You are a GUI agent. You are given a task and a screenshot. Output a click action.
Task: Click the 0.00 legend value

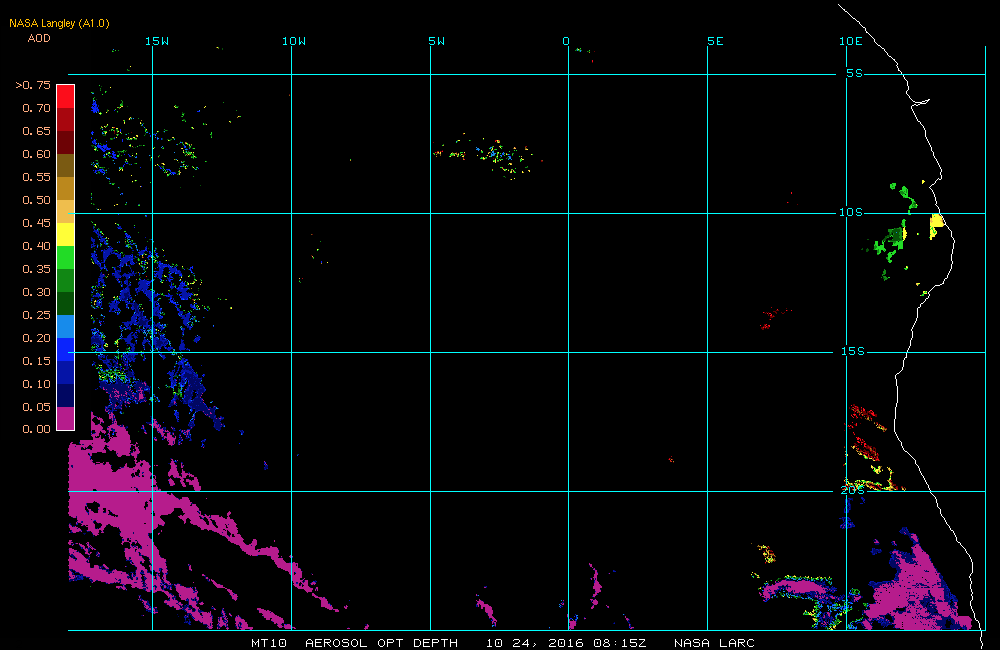point(36,429)
